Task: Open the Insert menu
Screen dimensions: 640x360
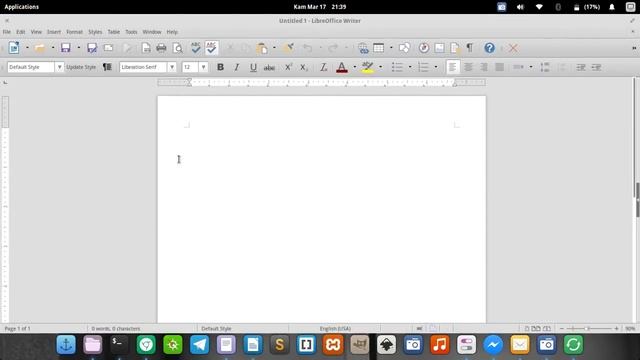Action: coord(53,32)
